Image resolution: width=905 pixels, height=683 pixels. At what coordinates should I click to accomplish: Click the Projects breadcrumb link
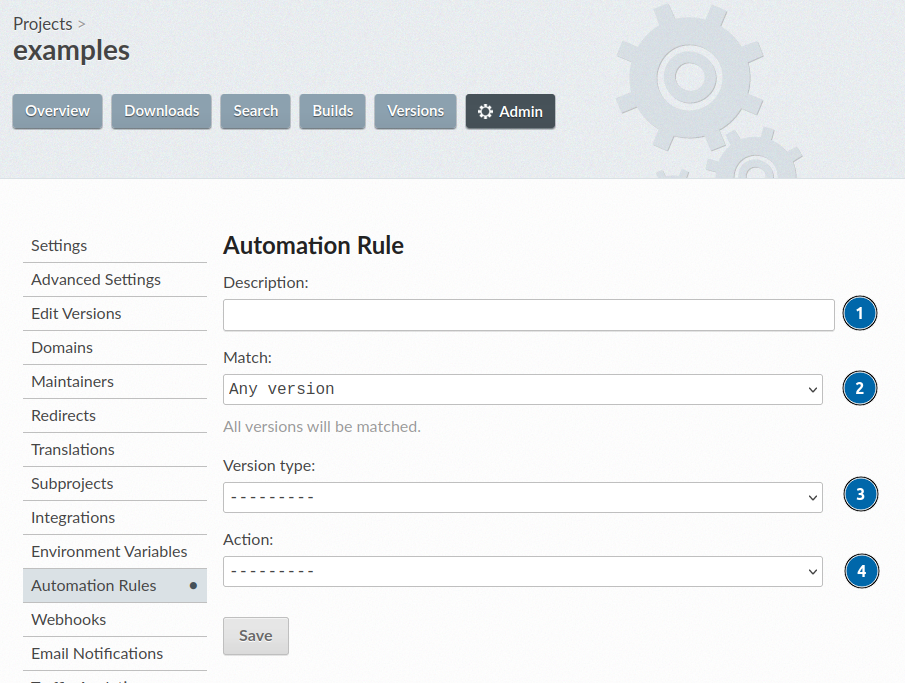click(43, 23)
